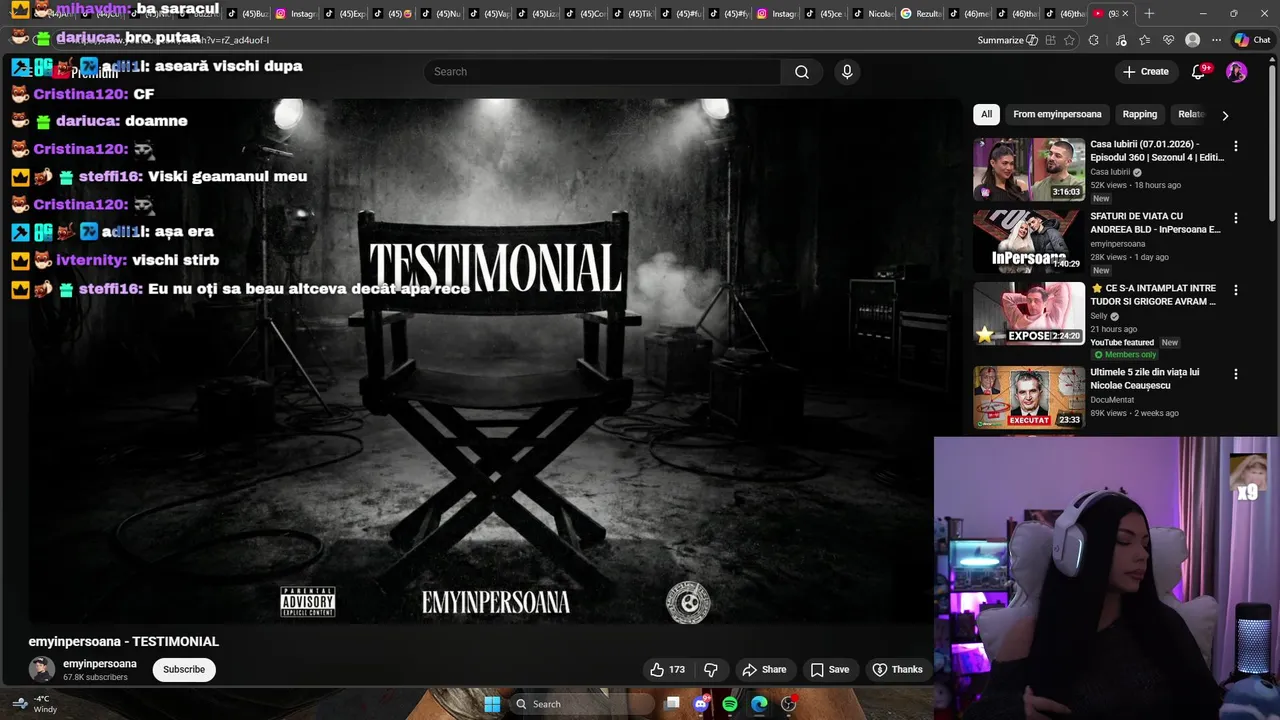Dislike the TESTIMONIAL video
The width and height of the screenshot is (1280, 720).
711,670
